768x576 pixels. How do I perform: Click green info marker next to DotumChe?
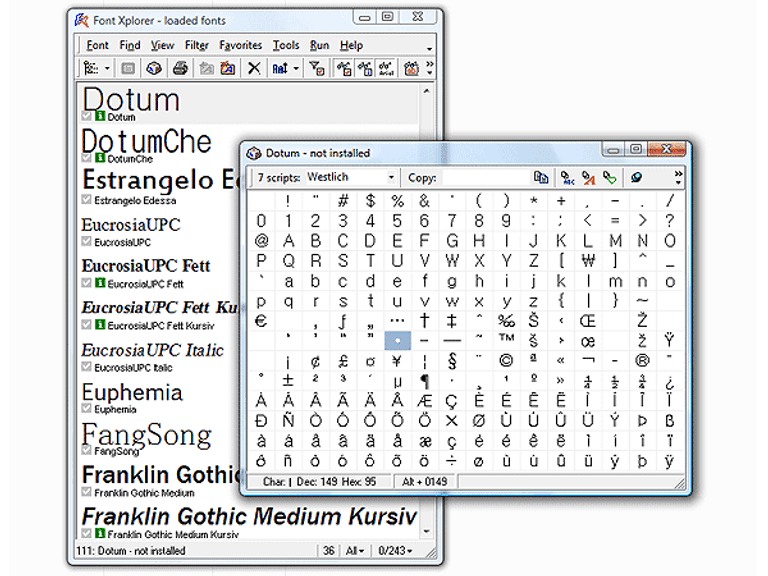(100, 158)
